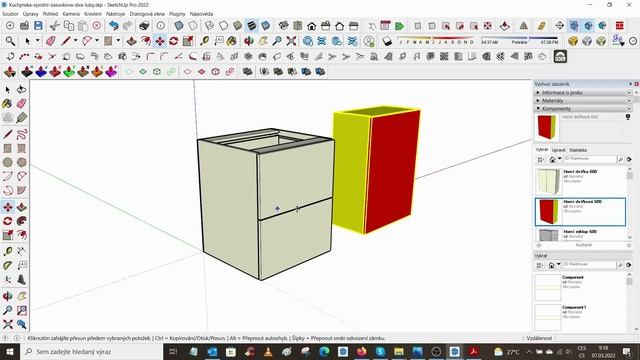This screenshot has width=640, height=360.
Task: Open the Dialogová okna menu
Action: click(147, 14)
